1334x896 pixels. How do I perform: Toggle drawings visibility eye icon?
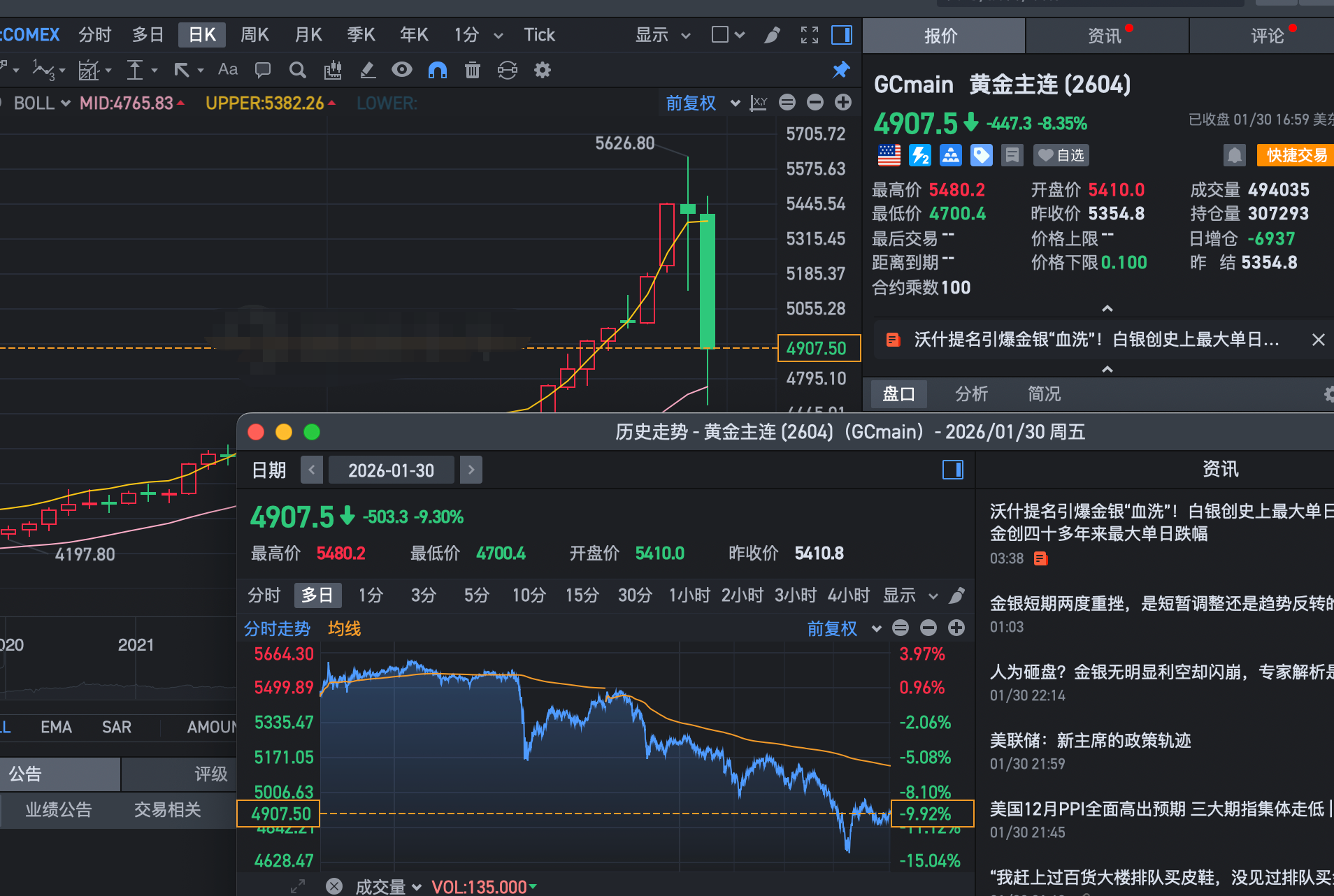coord(402,70)
